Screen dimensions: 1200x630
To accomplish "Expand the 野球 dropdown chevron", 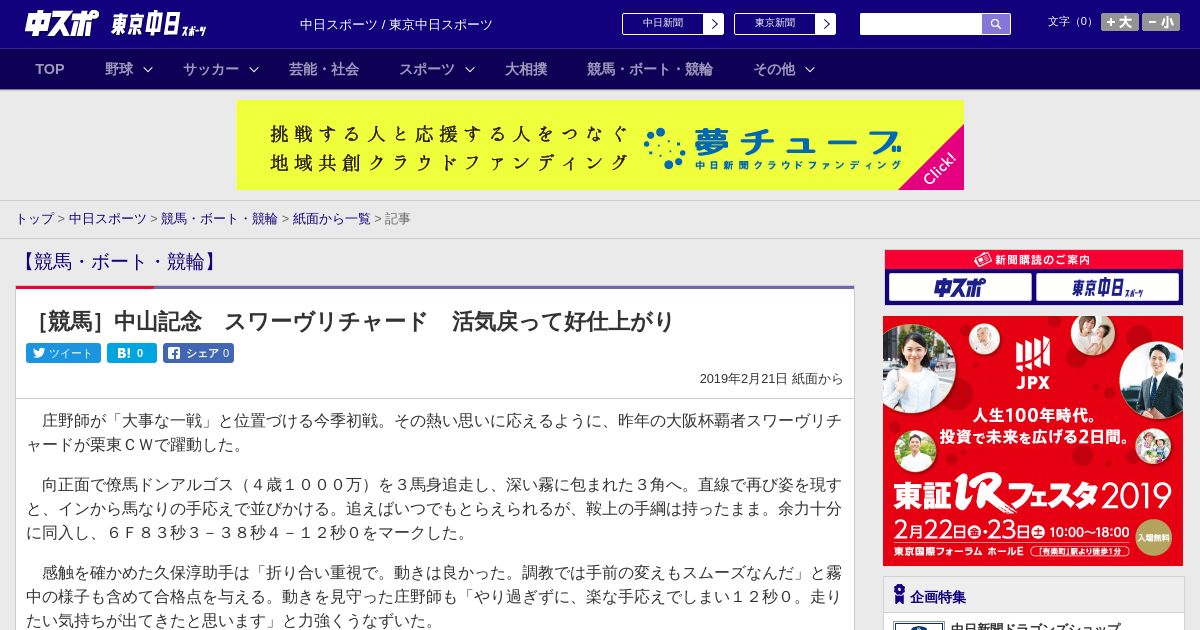I will (148, 69).
